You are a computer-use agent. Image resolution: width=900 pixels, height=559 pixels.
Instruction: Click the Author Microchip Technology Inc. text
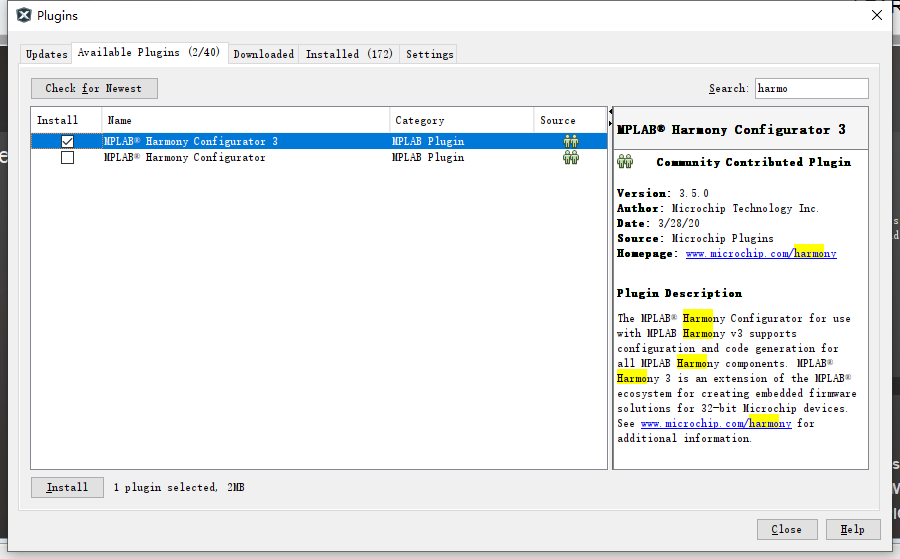pyautogui.click(x=718, y=208)
